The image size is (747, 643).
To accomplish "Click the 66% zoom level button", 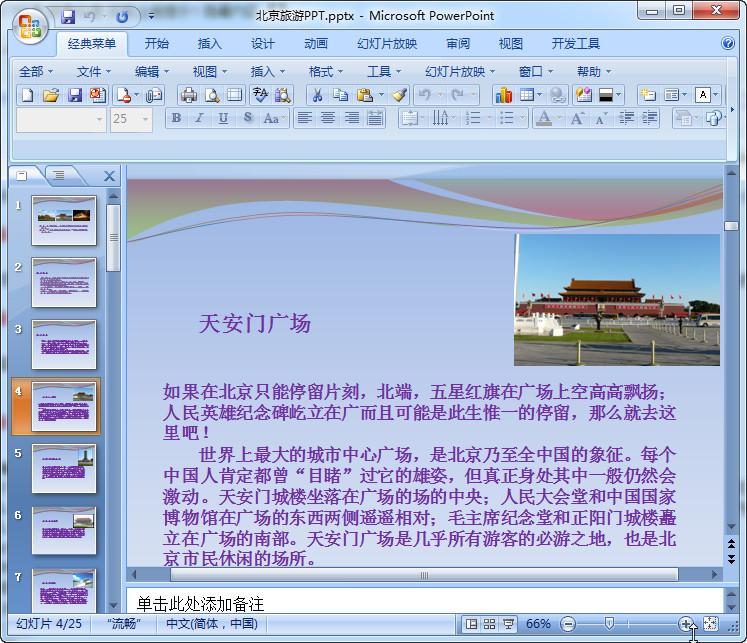I will tap(538, 624).
